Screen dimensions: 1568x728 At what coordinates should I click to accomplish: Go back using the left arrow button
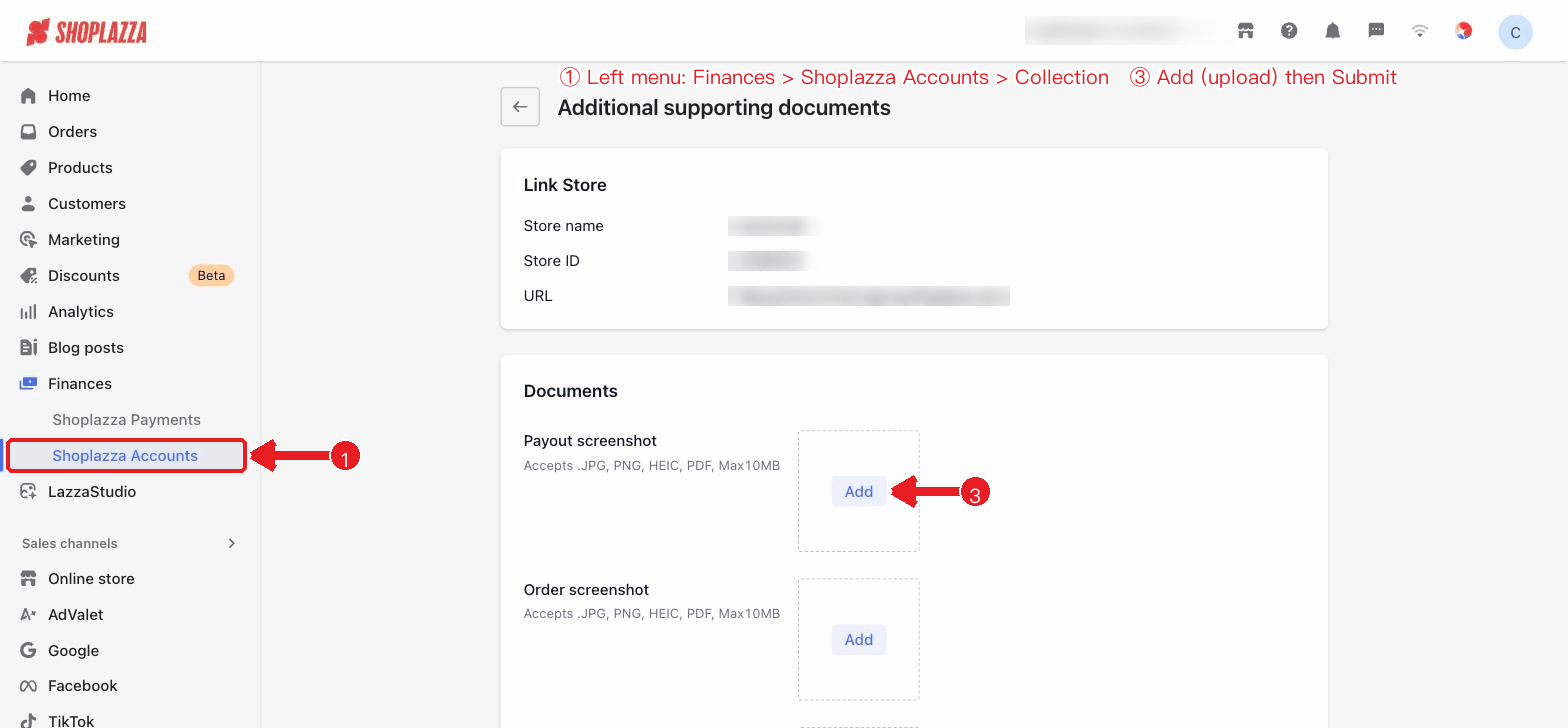[520, 107]
